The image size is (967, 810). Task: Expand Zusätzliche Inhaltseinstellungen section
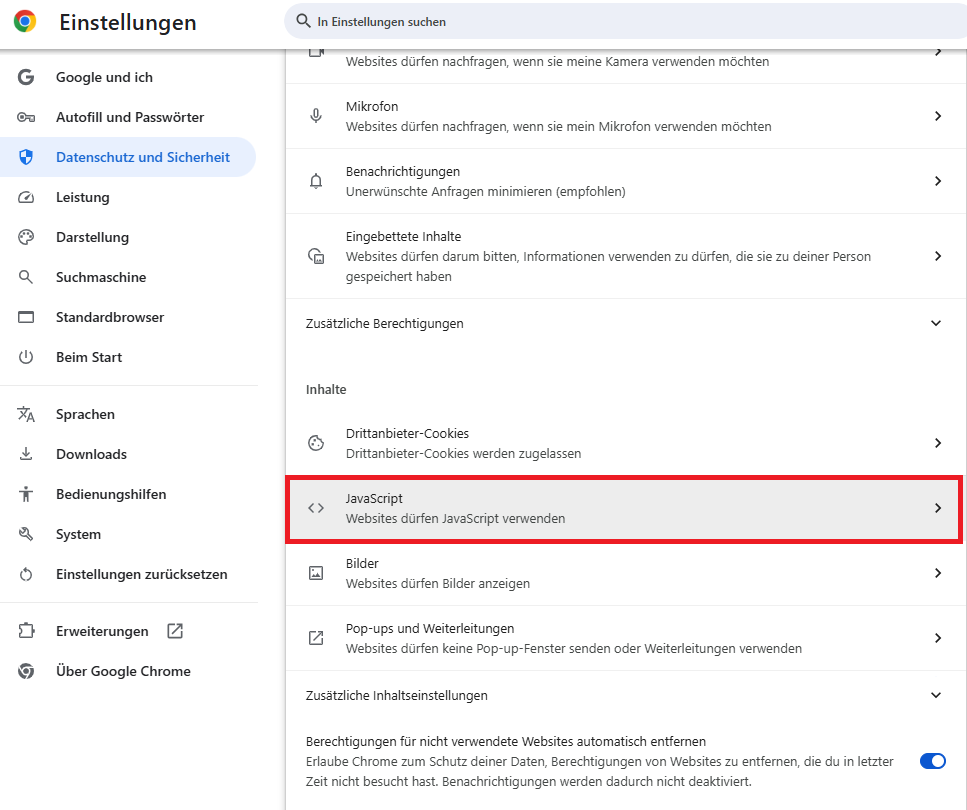pyautogui.click(x=936, y=695)
